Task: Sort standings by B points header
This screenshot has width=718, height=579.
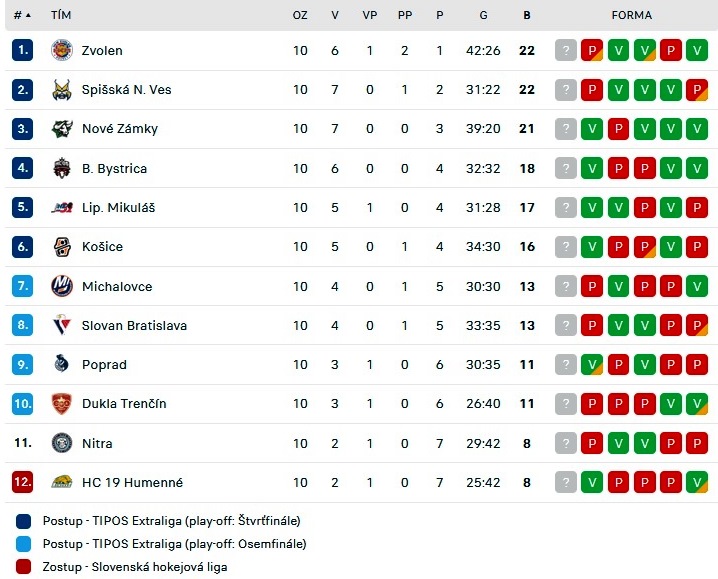Action: coord(527,15)
